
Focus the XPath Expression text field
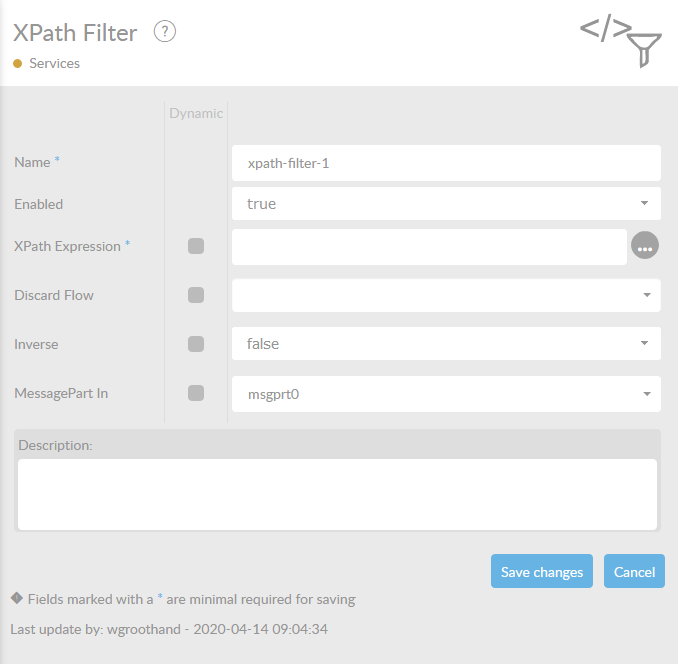[429, 246]
